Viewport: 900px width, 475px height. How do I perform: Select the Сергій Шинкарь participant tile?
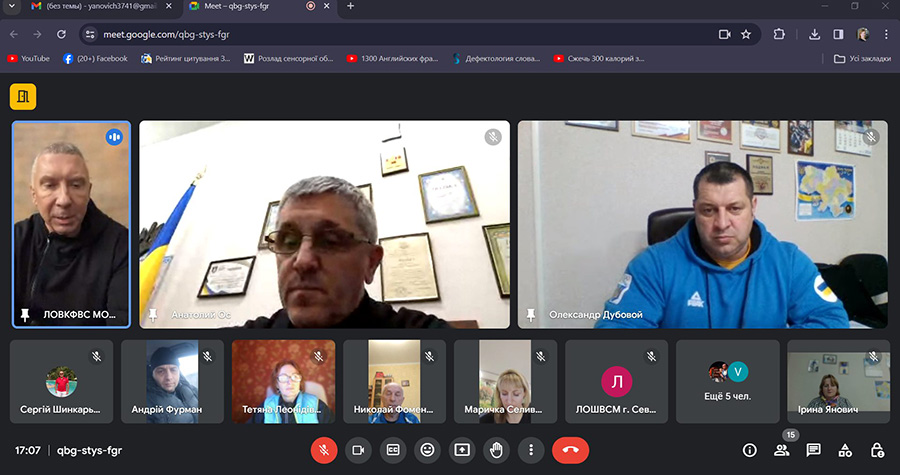[61, 381]
